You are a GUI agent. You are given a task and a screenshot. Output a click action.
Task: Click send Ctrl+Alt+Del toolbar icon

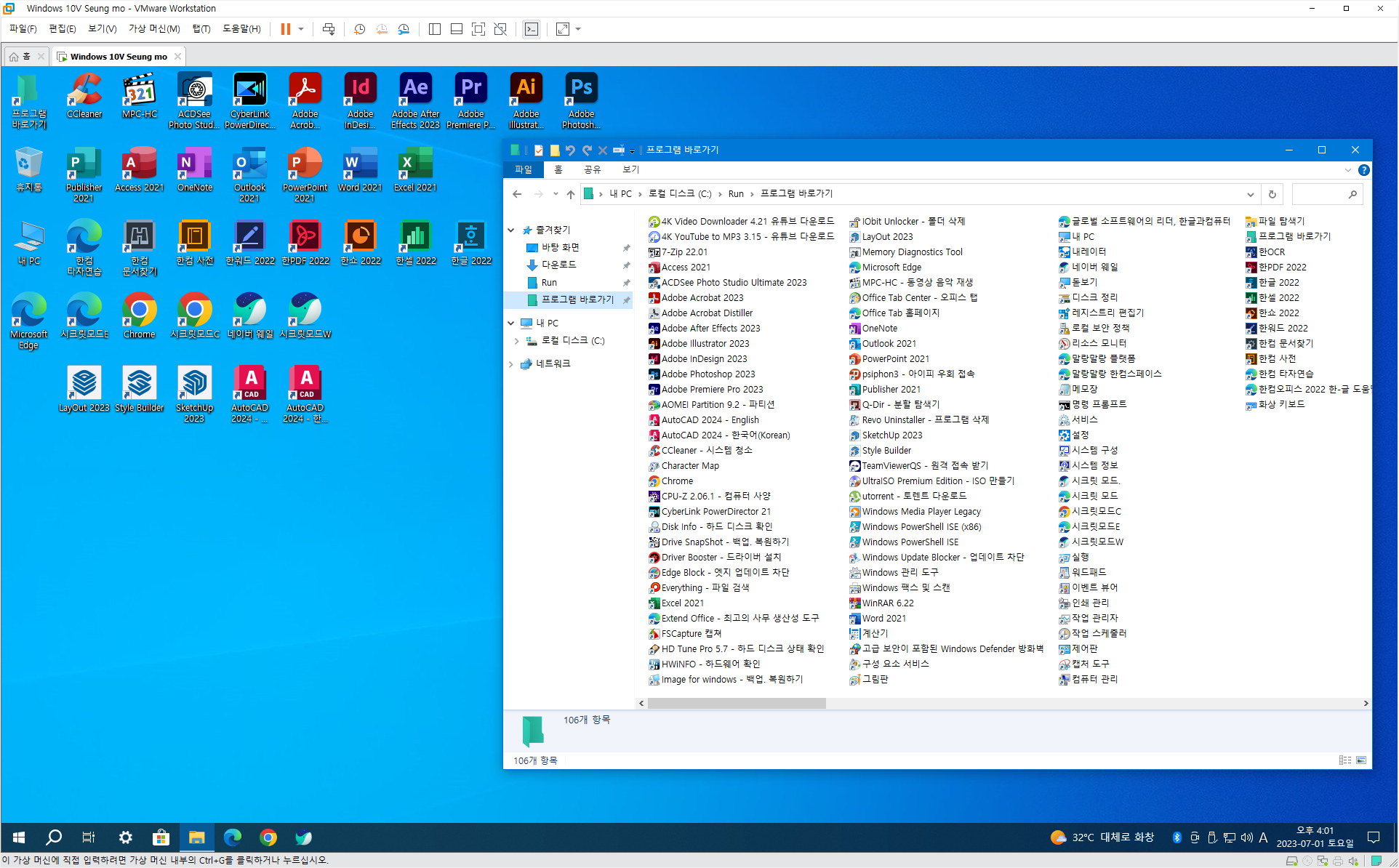329,29
